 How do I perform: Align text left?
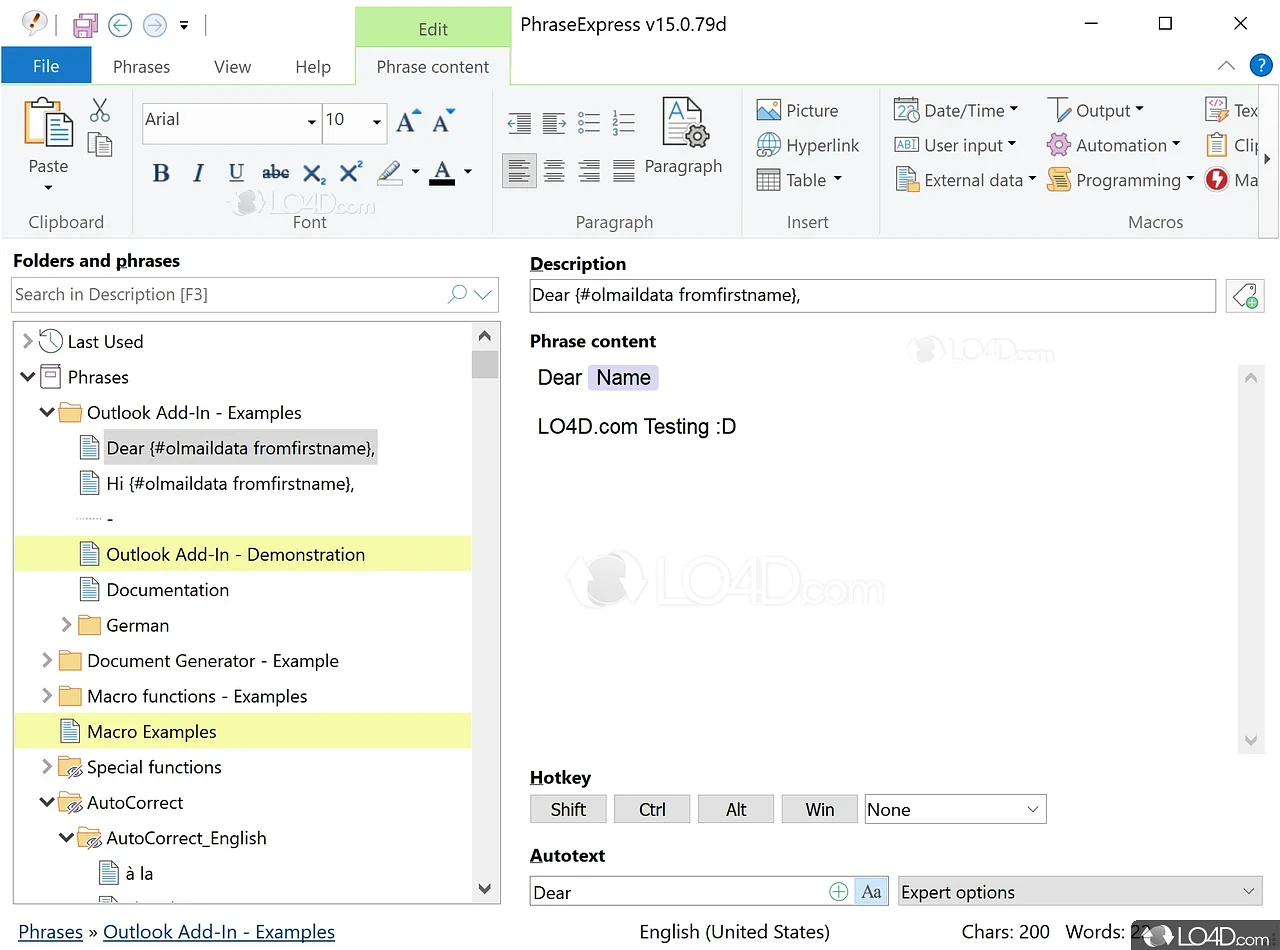[519, 171]
